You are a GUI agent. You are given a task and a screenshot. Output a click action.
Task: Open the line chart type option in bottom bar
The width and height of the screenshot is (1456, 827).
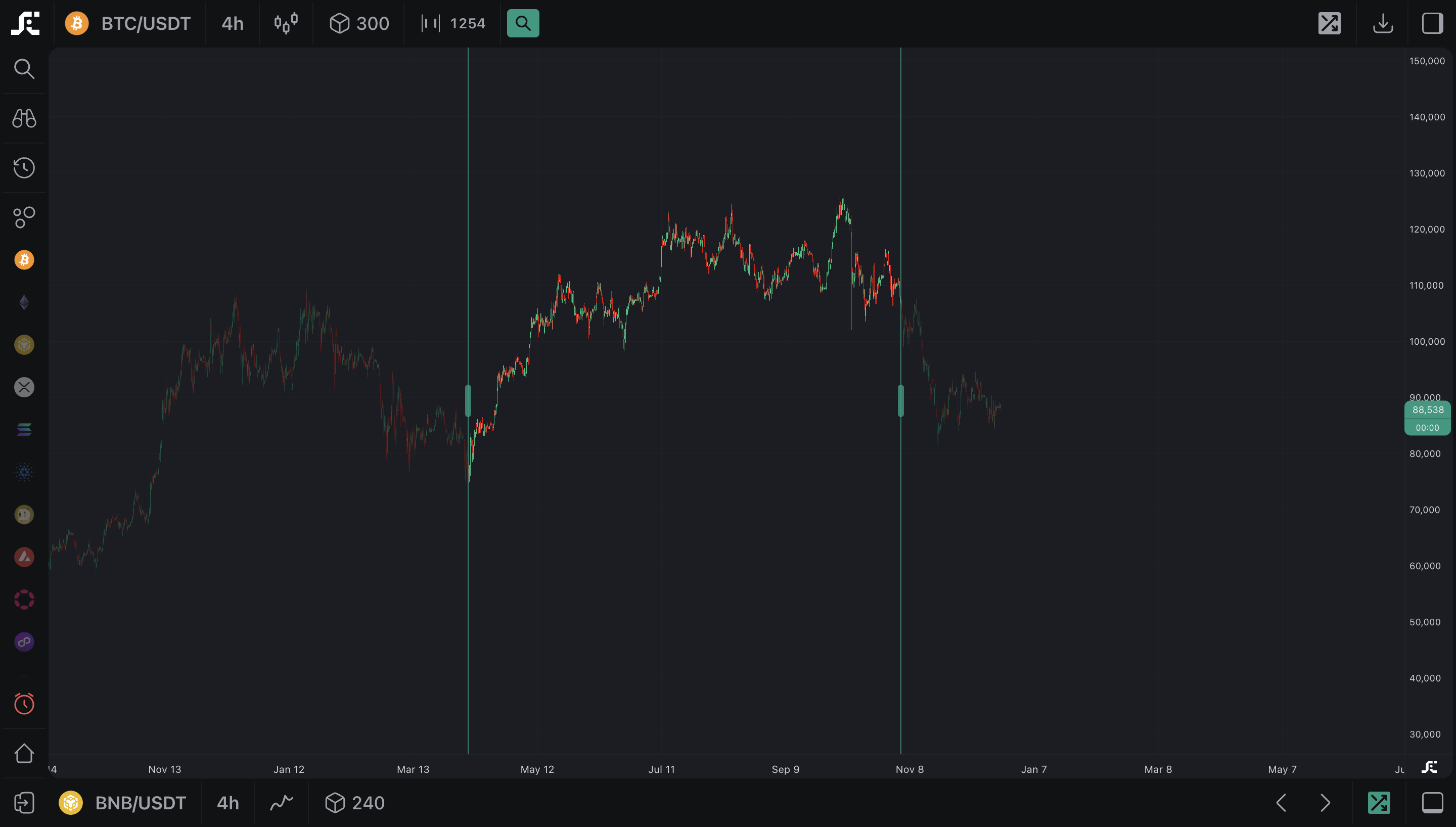coord(281,803)
